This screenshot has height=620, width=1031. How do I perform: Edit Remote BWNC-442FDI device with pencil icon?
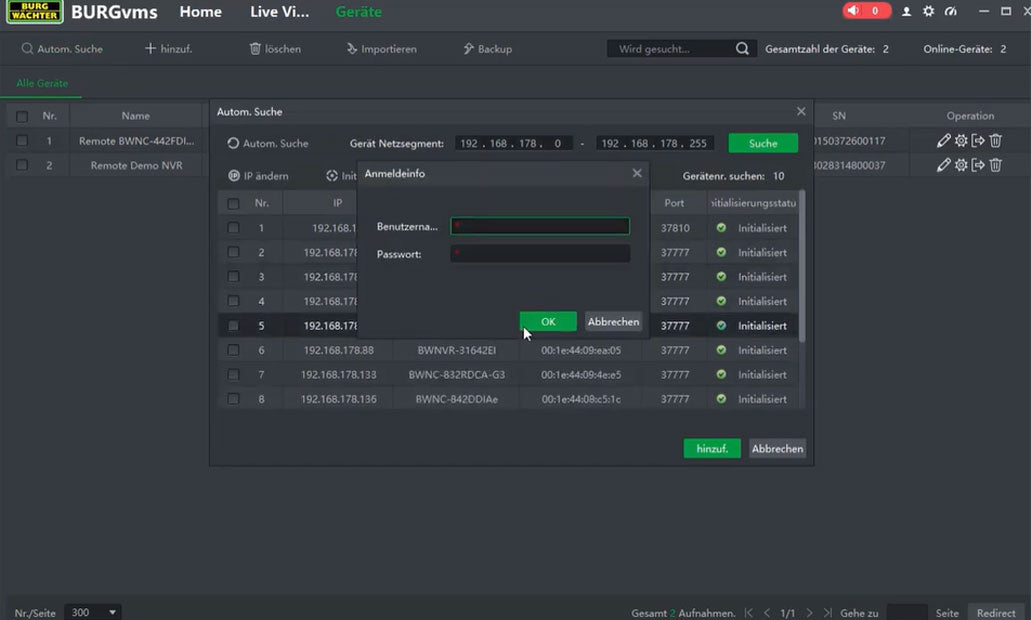tap(943, 141)
